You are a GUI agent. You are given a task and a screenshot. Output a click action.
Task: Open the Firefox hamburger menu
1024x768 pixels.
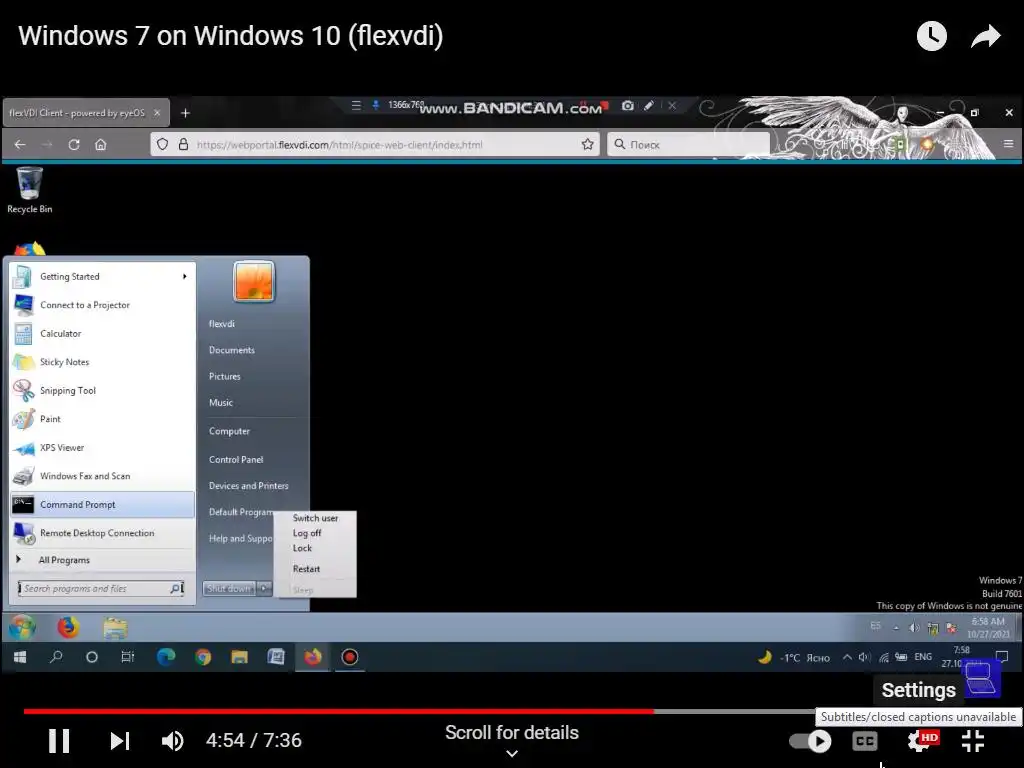pyautogui.click(x=1008, y=144)
